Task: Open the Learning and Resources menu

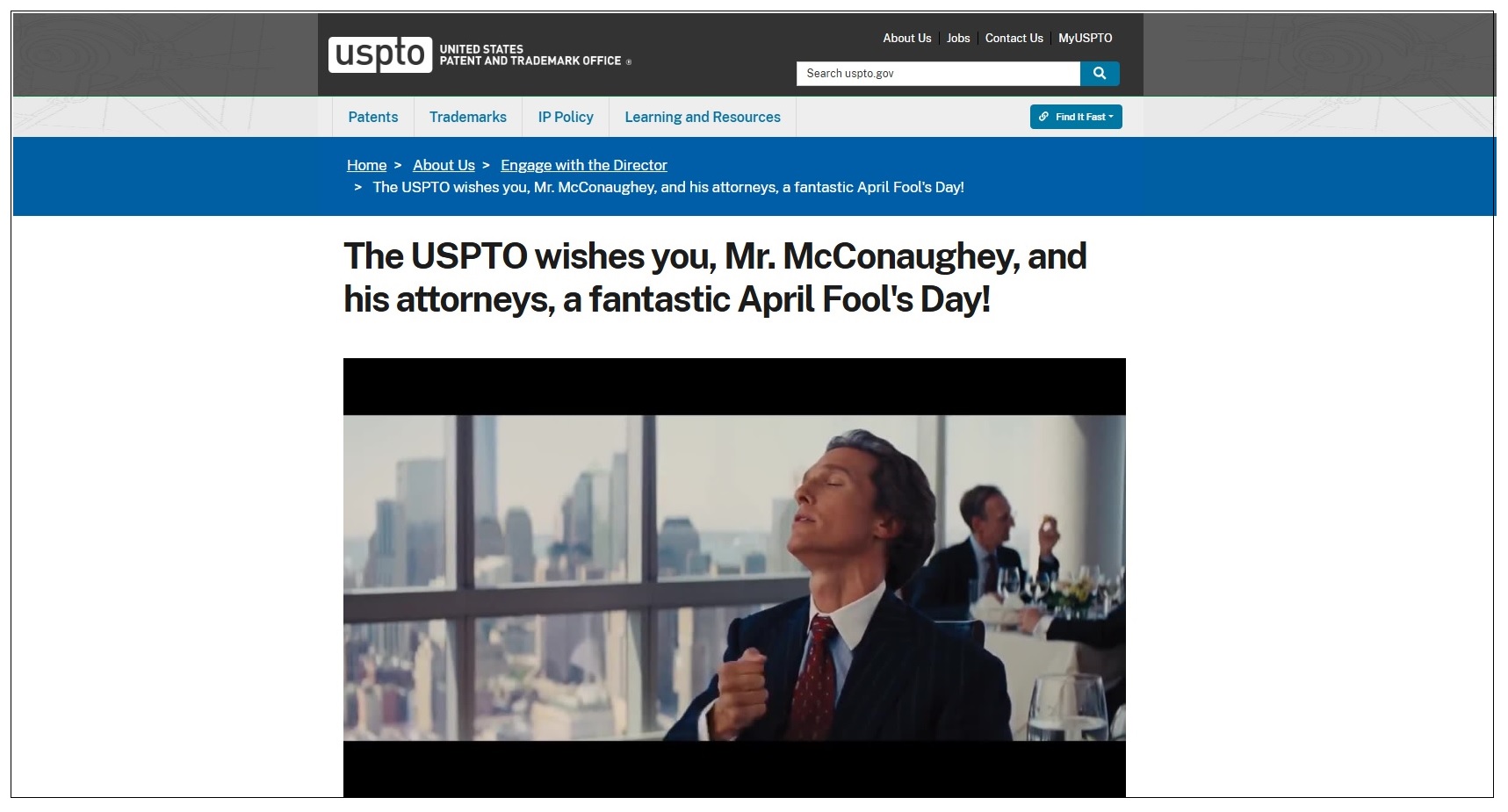Action: click(703, 117)
